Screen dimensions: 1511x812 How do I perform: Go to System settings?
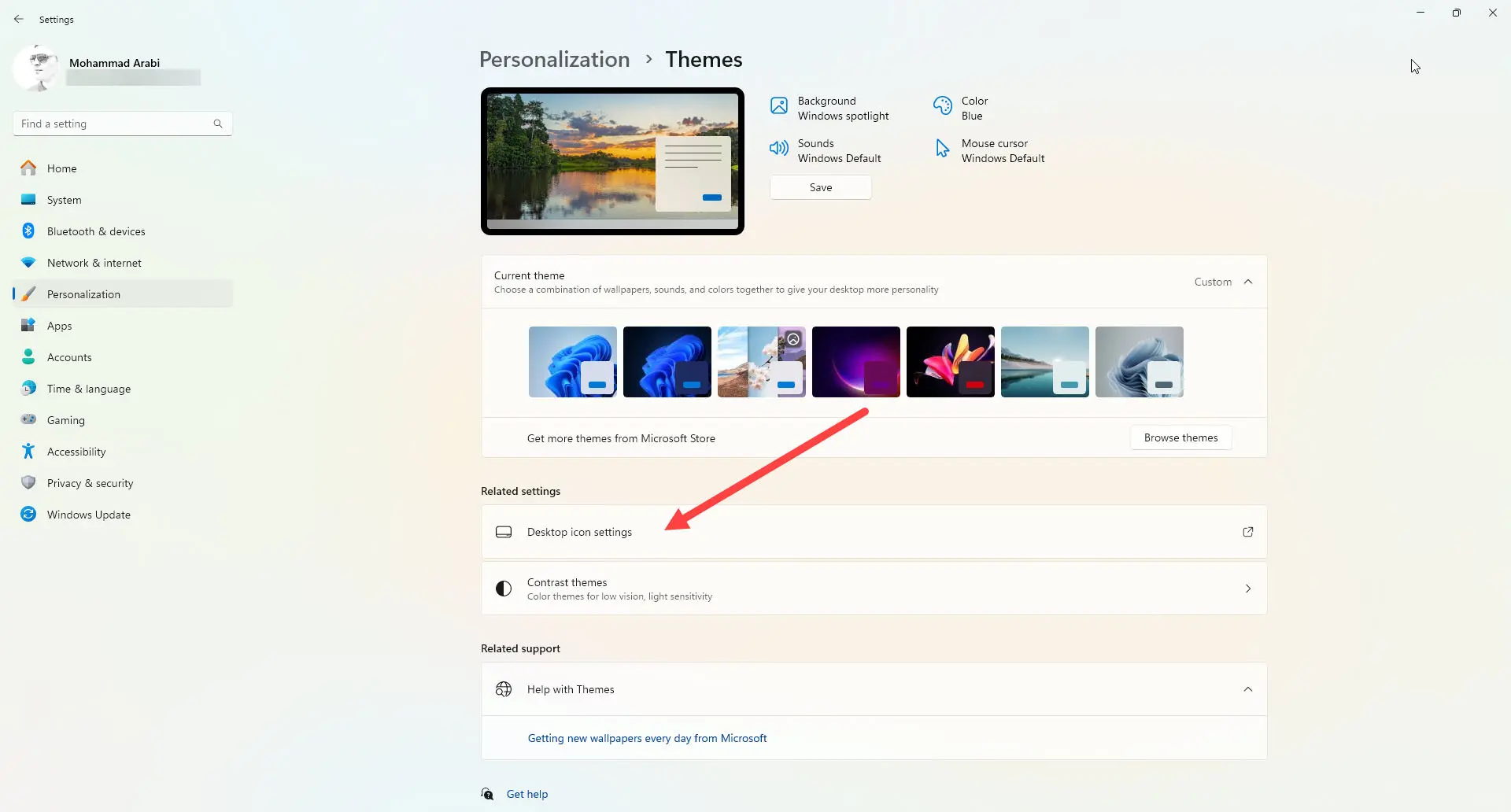pyautogui.click(x=123, y=200)
